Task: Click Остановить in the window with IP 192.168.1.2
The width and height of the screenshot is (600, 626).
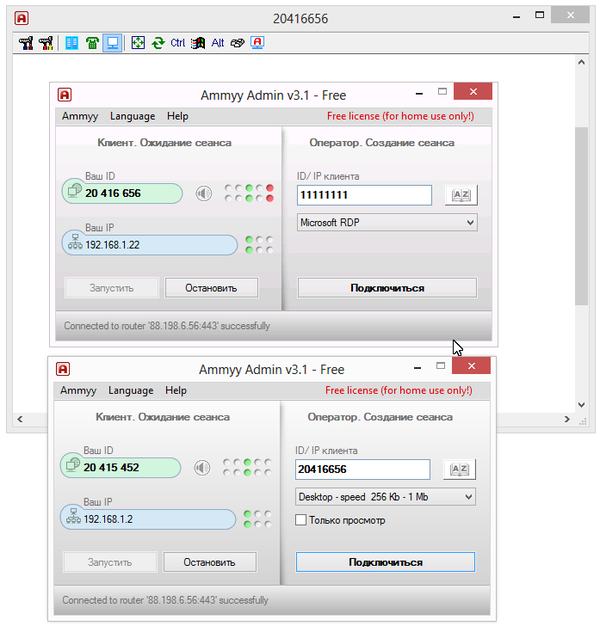Action: [210, 562]
